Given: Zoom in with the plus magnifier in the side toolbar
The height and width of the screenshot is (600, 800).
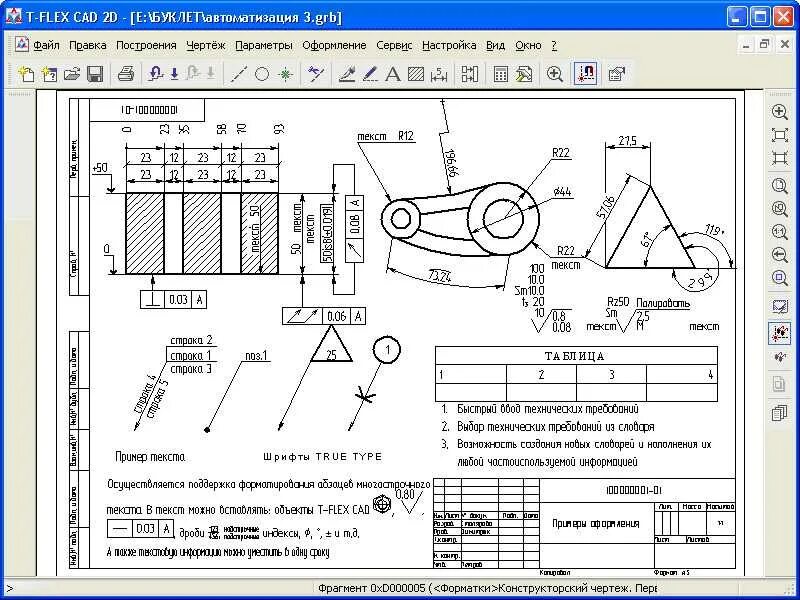Looking at the screenshot, I should tap(780, 112).
